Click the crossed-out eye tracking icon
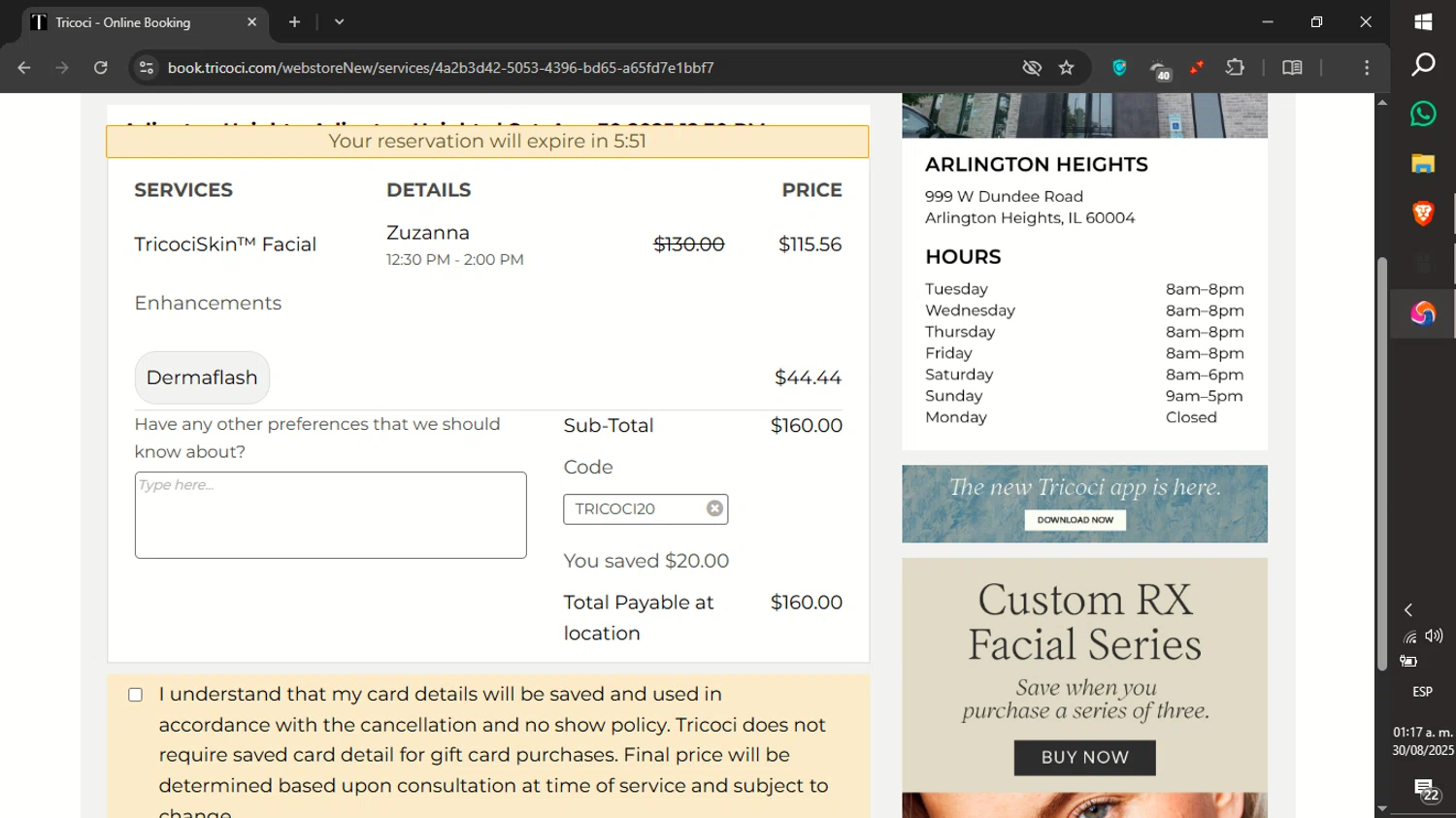 point(1032,68)
